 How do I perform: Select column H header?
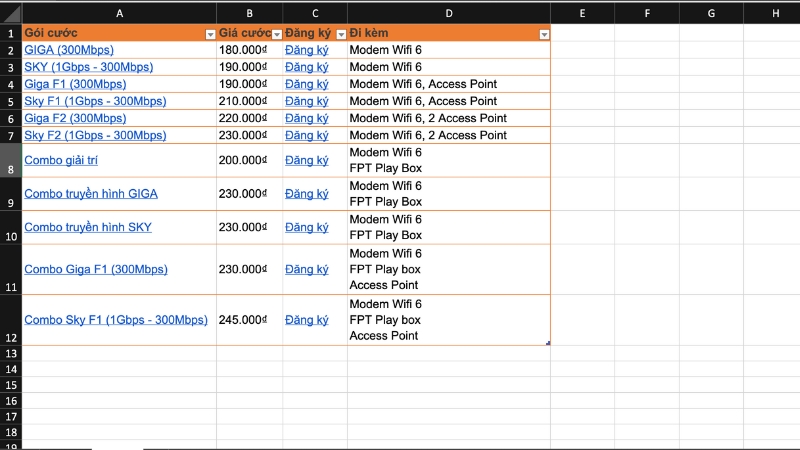coord(776,12)
